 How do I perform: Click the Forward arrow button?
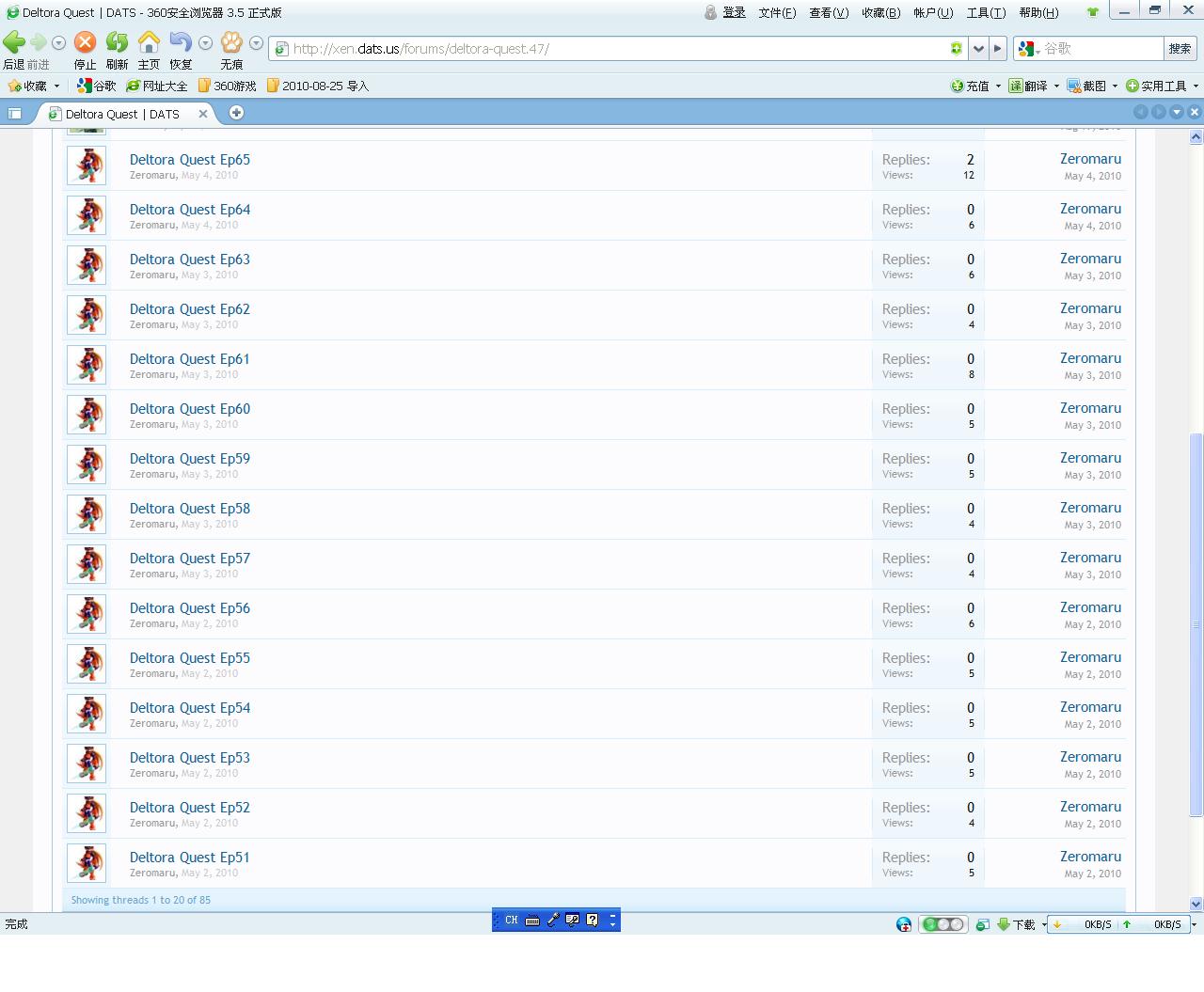coord(39,42)
